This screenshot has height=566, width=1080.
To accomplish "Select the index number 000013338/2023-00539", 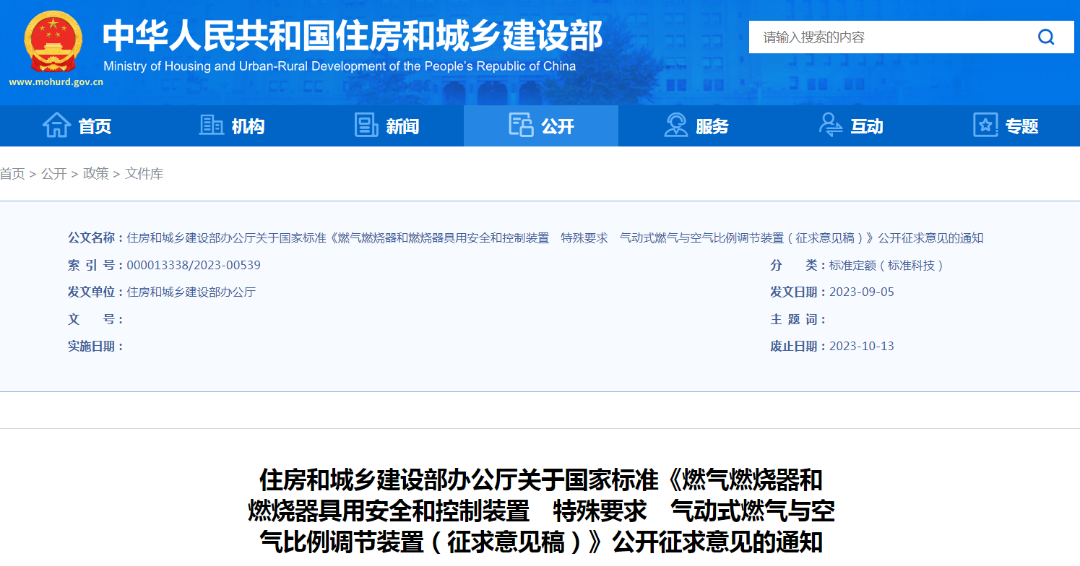I will (194, 265).
